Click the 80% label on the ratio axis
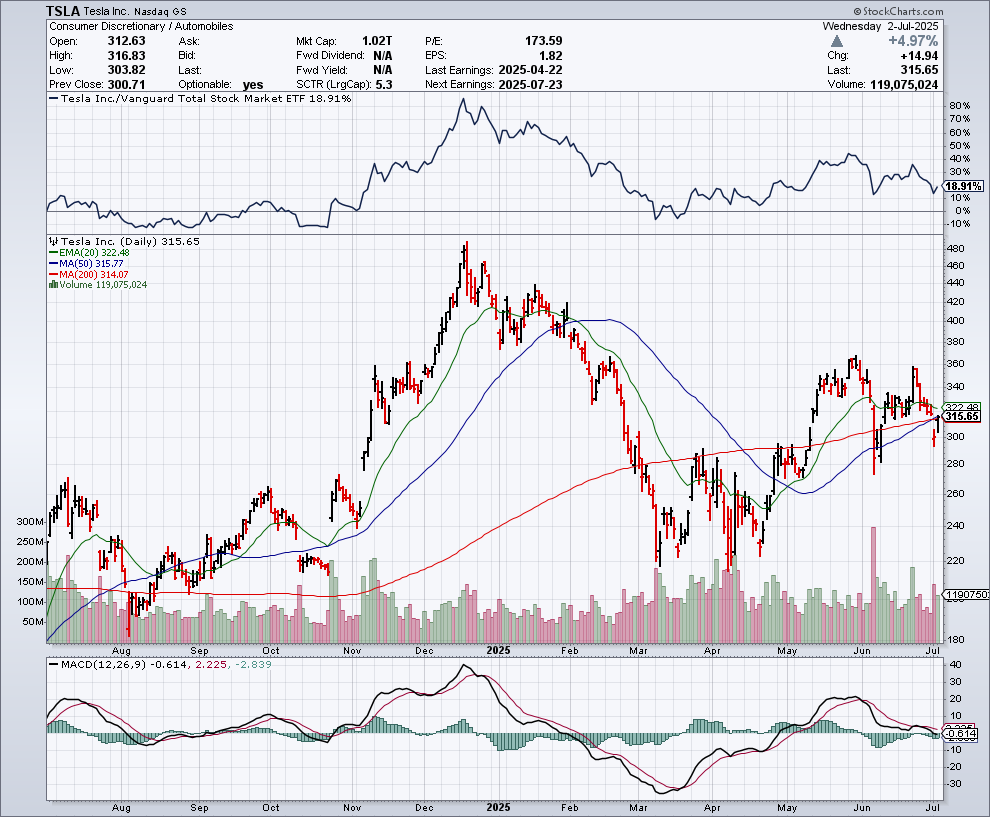 tap(960, 105)
